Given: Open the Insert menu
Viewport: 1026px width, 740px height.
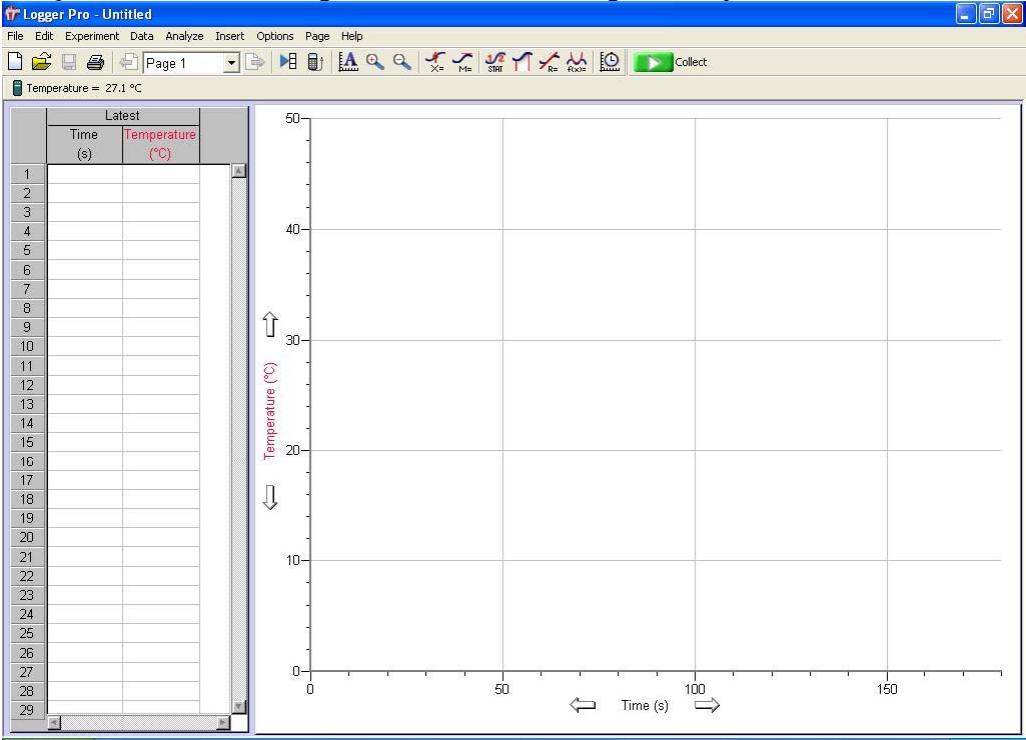Looking at the screenshot, I should (x=230, y=36).
